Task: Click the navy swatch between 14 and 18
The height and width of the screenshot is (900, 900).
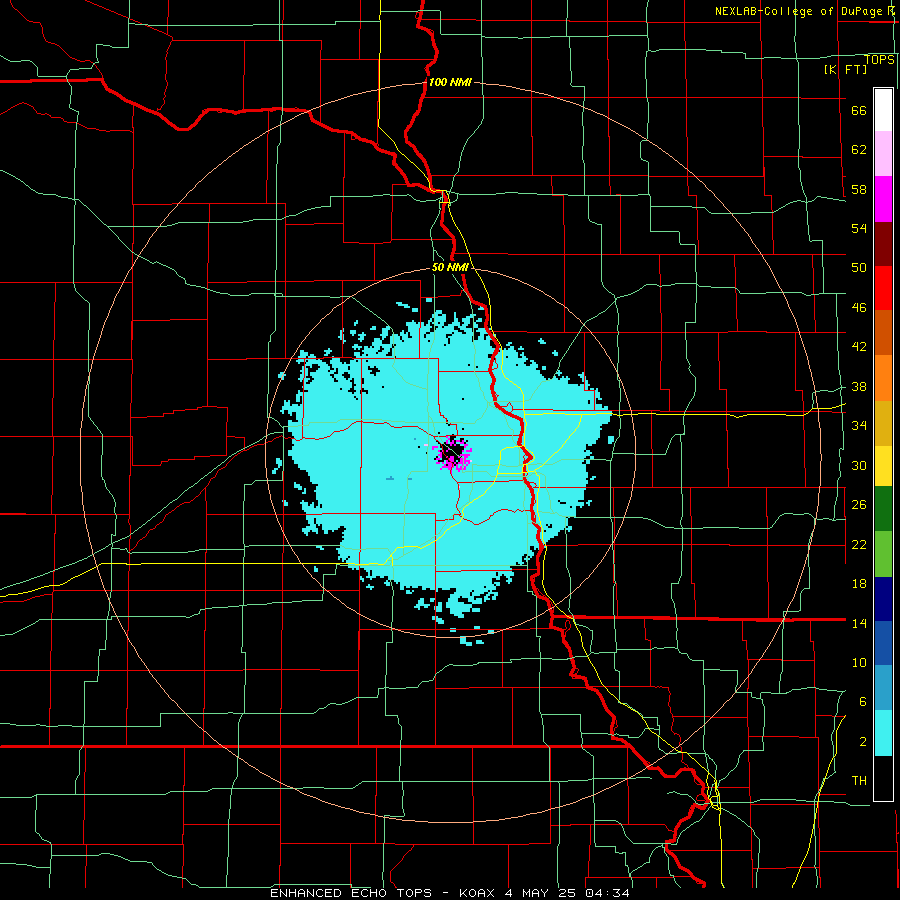Action: point(883,599)
